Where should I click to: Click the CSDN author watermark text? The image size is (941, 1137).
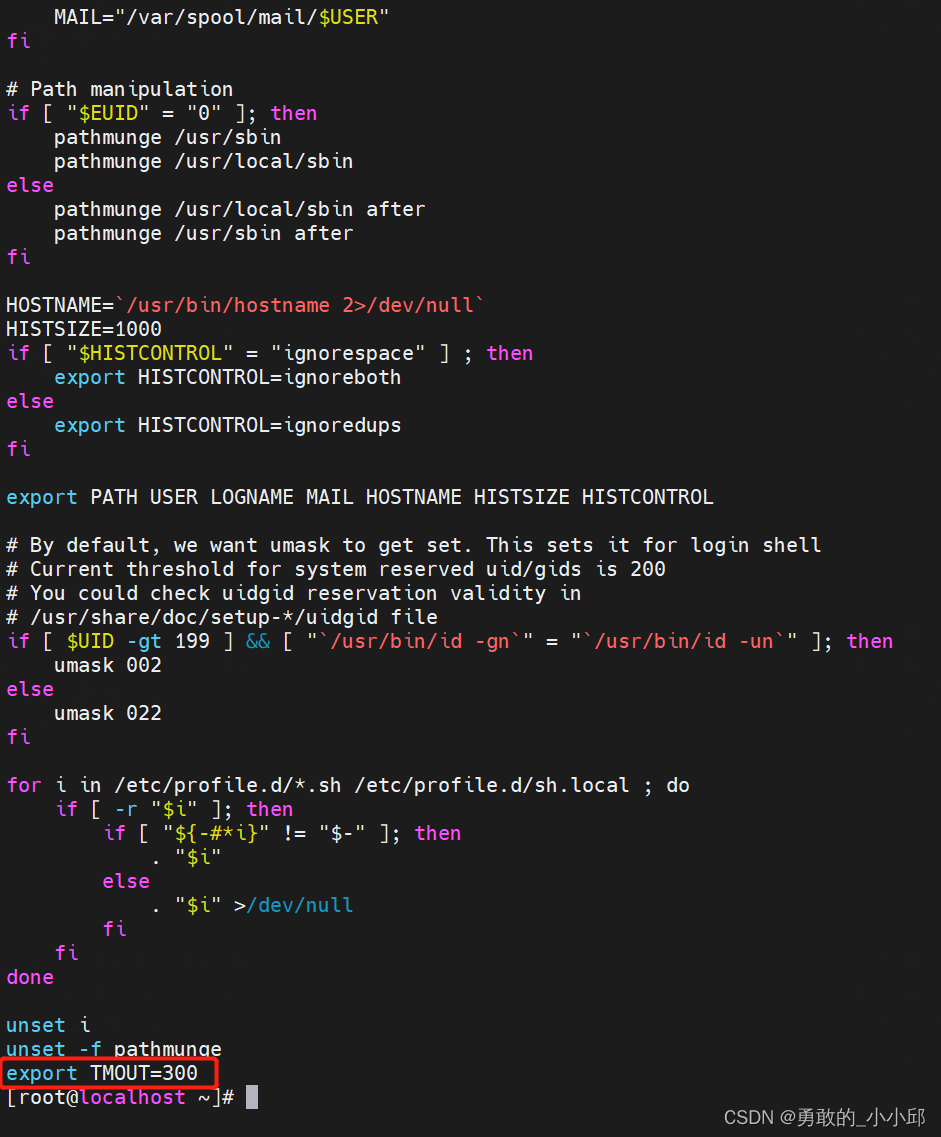(824, 1117)
